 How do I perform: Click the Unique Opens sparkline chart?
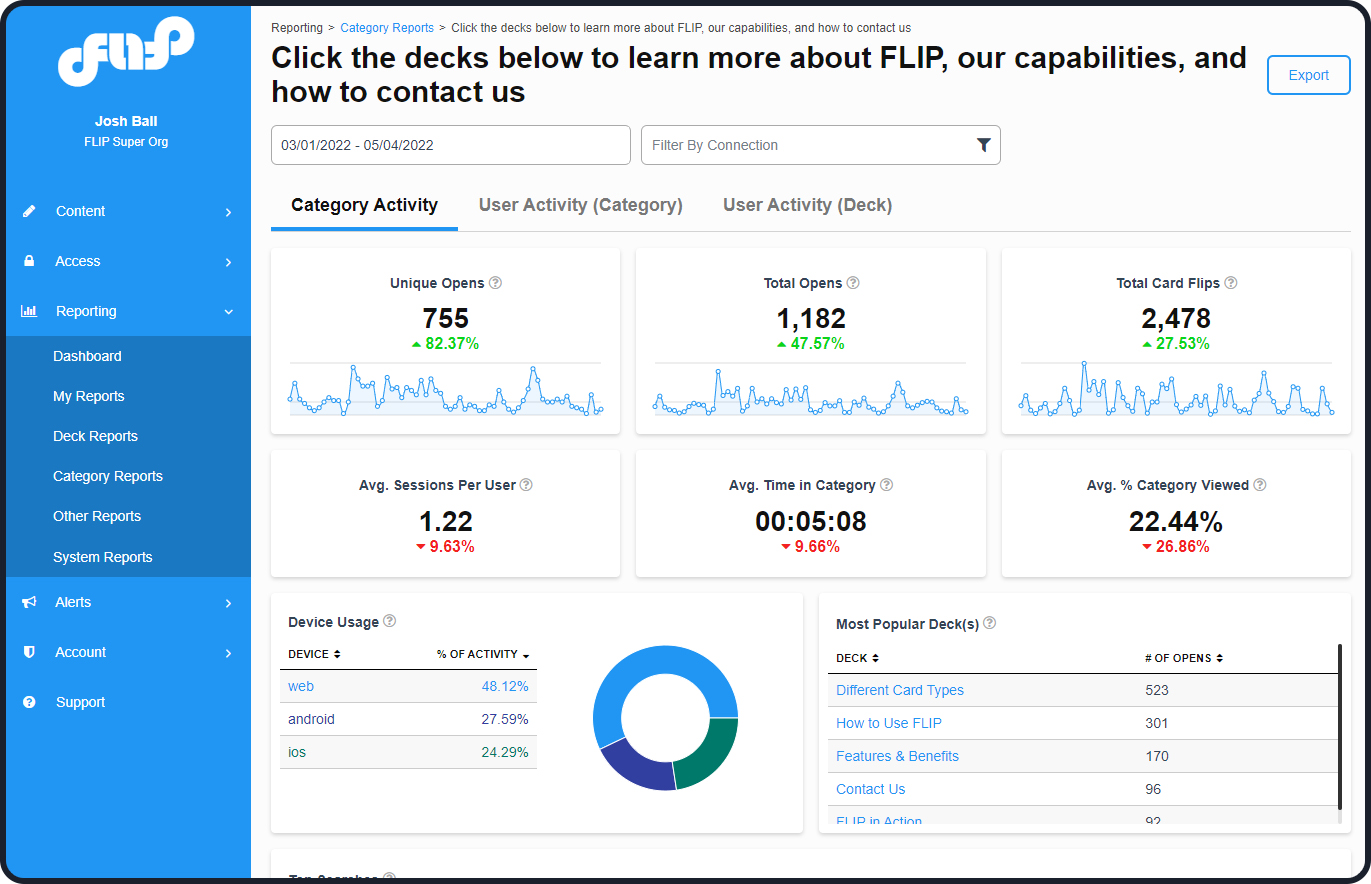(x=445, y=391)
